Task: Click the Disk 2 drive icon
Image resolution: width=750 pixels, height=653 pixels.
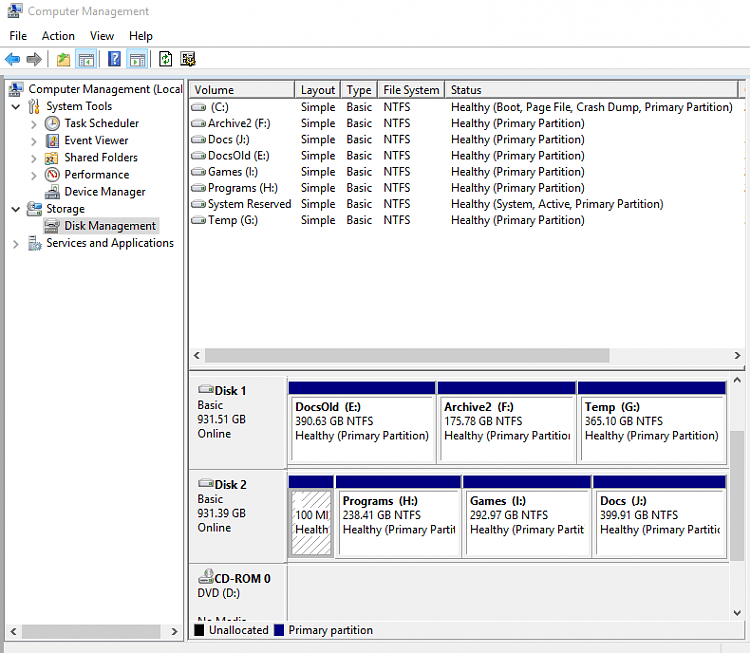Action: click(x=206, y=483)
